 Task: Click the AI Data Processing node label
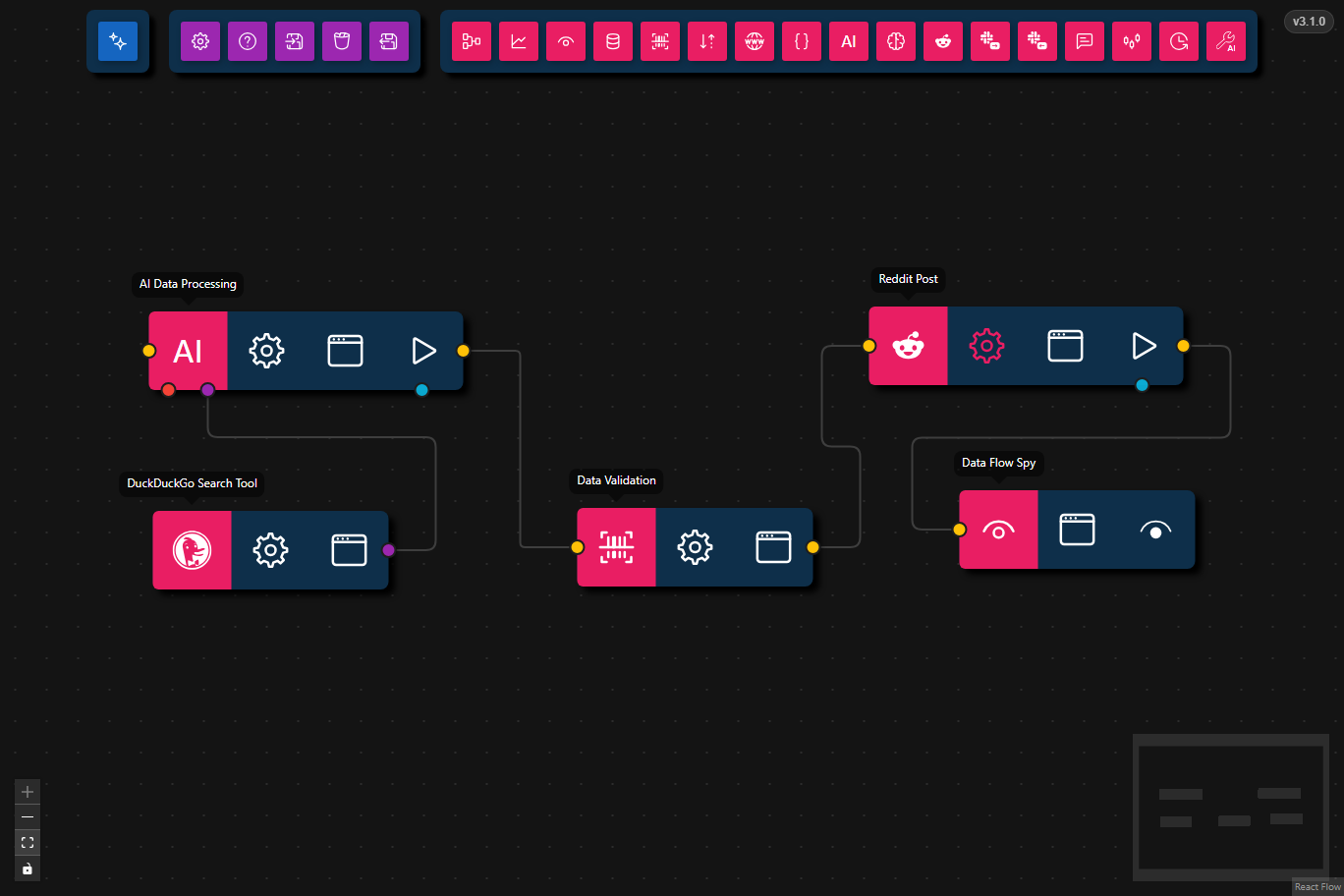(x=188, y=284)
